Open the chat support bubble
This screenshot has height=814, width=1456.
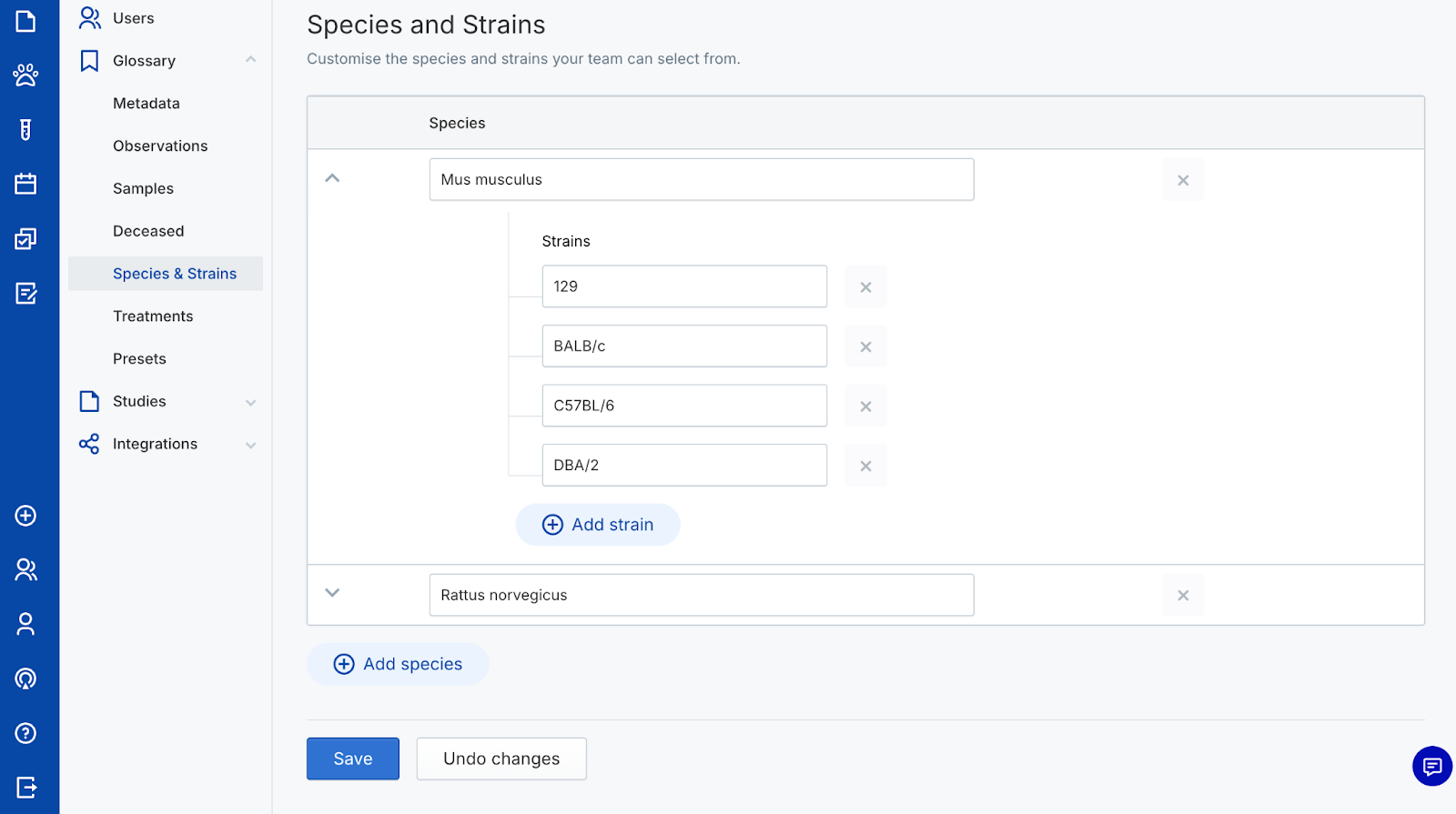coord(1431,766)
